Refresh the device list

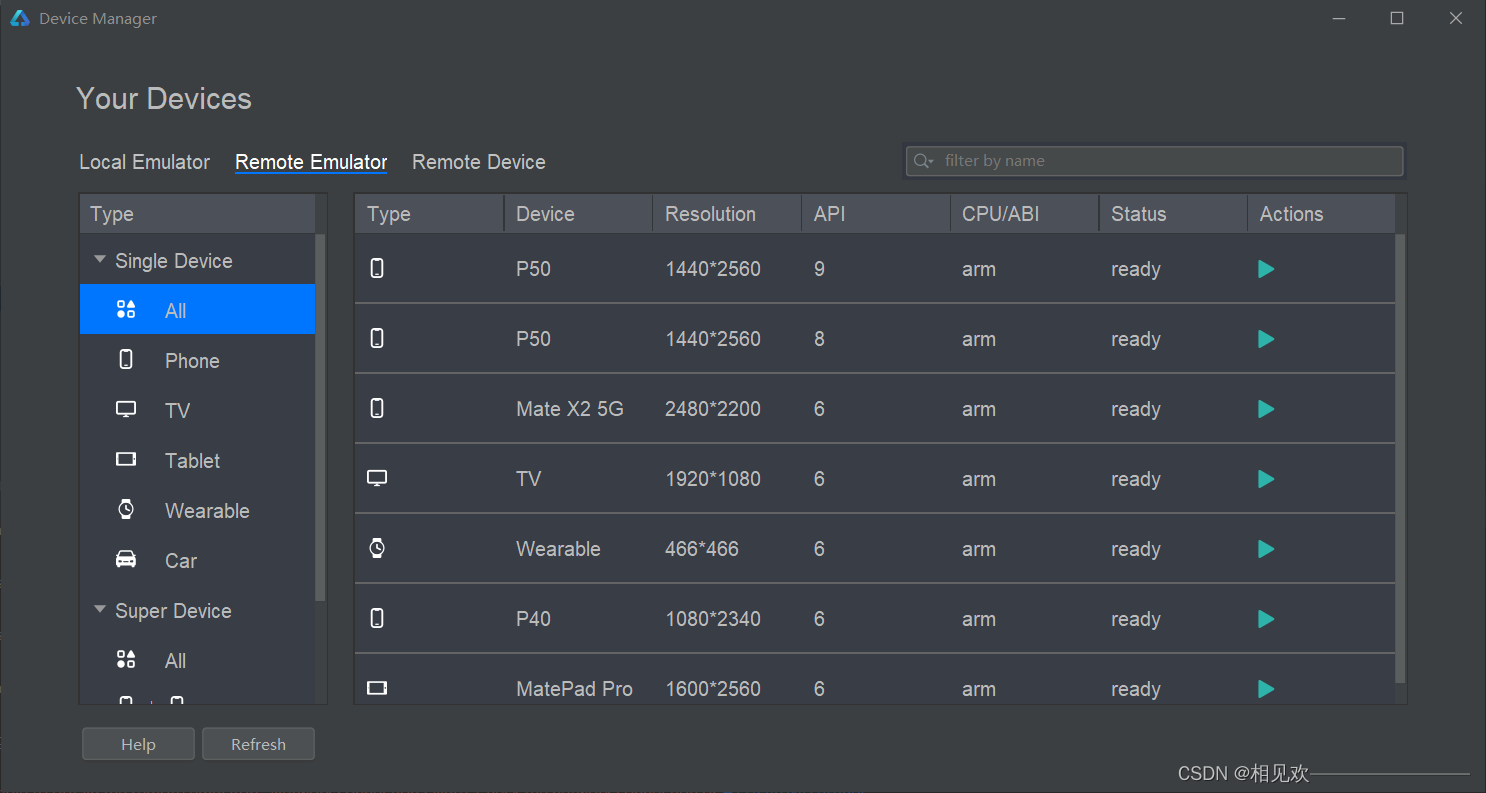point(258,744)
